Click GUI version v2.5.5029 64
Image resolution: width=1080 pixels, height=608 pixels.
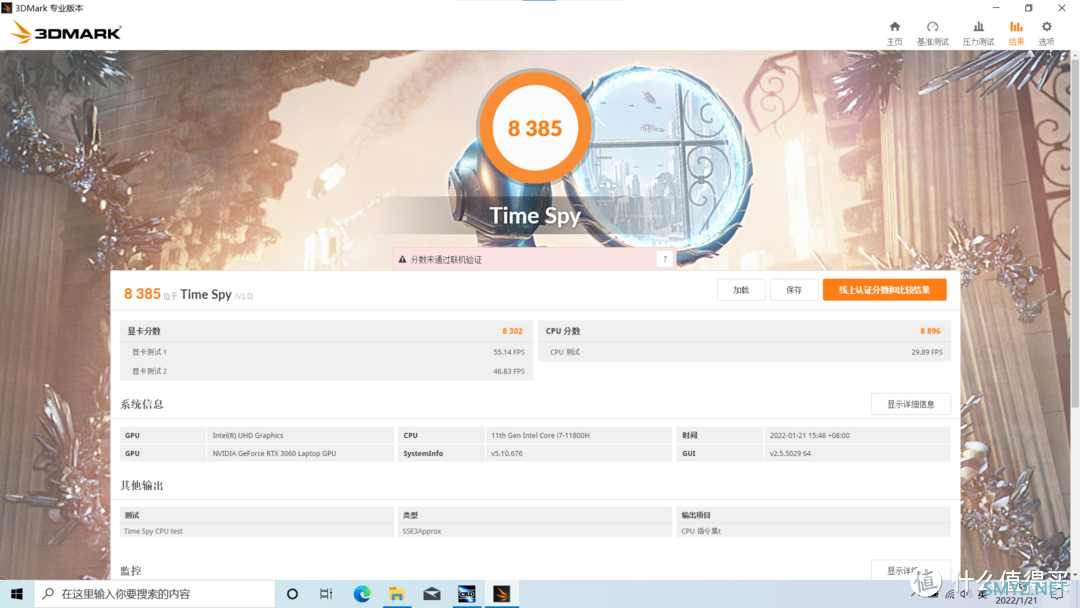pyautogui.click(x=789, y=453)
